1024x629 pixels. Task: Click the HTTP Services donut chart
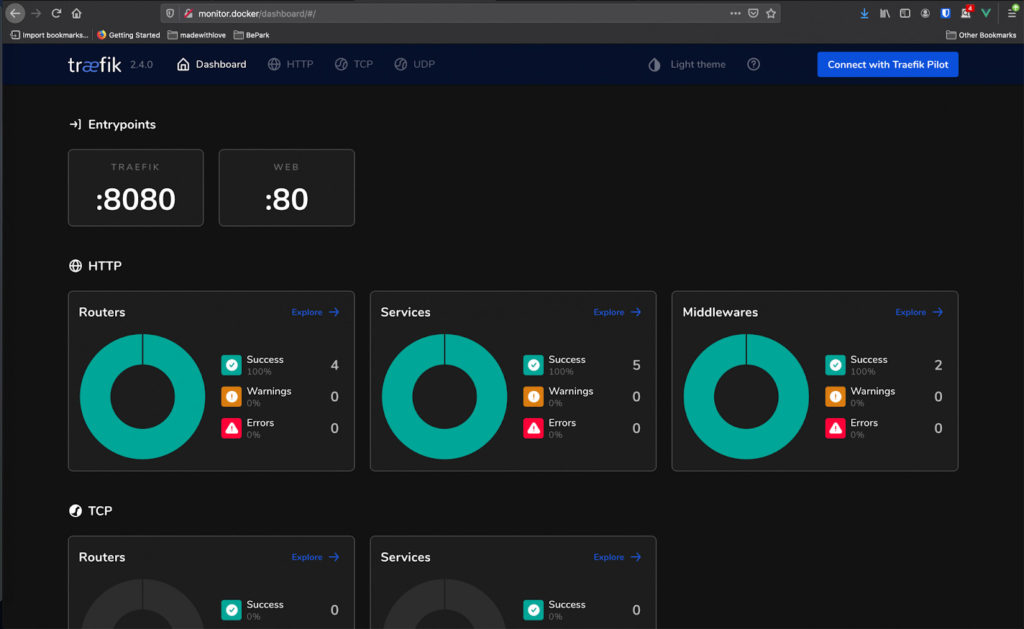(x=444, y=396)
